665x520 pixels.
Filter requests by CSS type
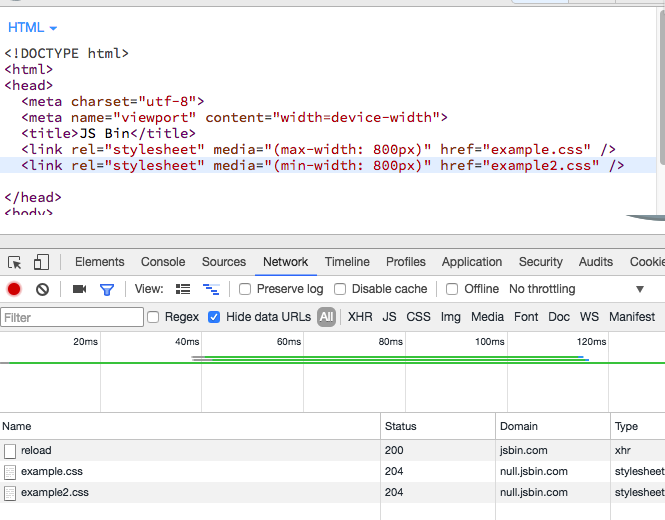(x=418, y=317)
